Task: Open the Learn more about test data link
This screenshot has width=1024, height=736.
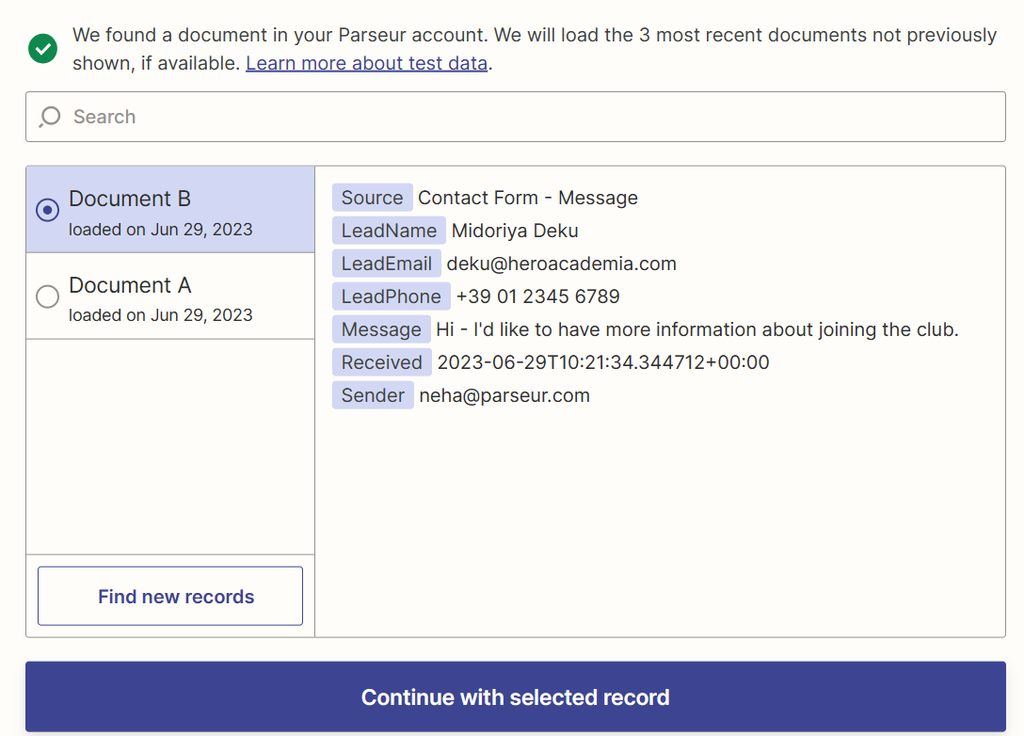Action: click(366, 62)
